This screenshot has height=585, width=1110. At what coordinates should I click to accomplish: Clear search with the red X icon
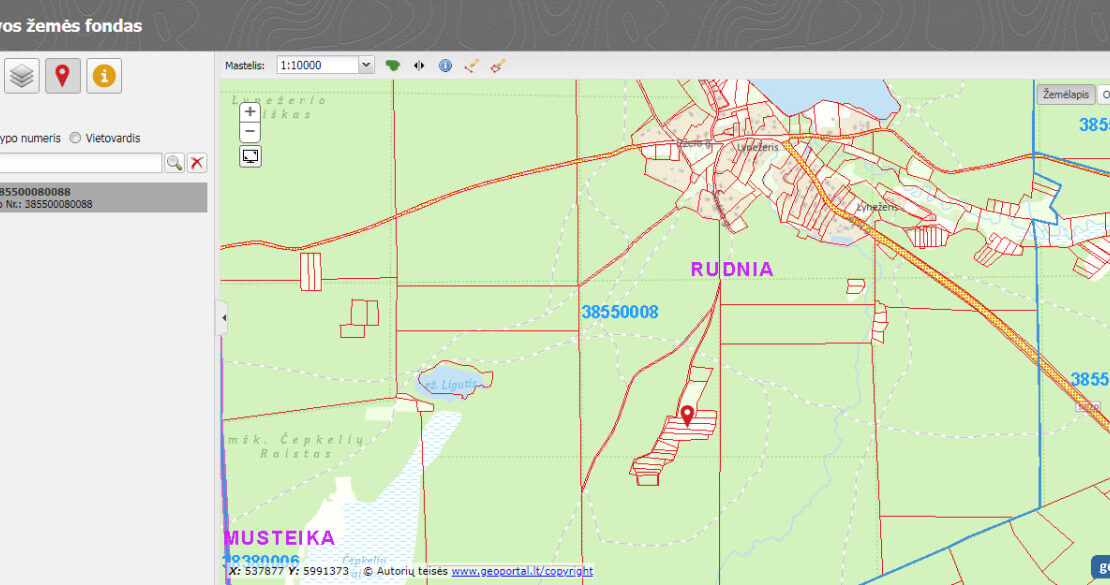[x=198, y=163]
